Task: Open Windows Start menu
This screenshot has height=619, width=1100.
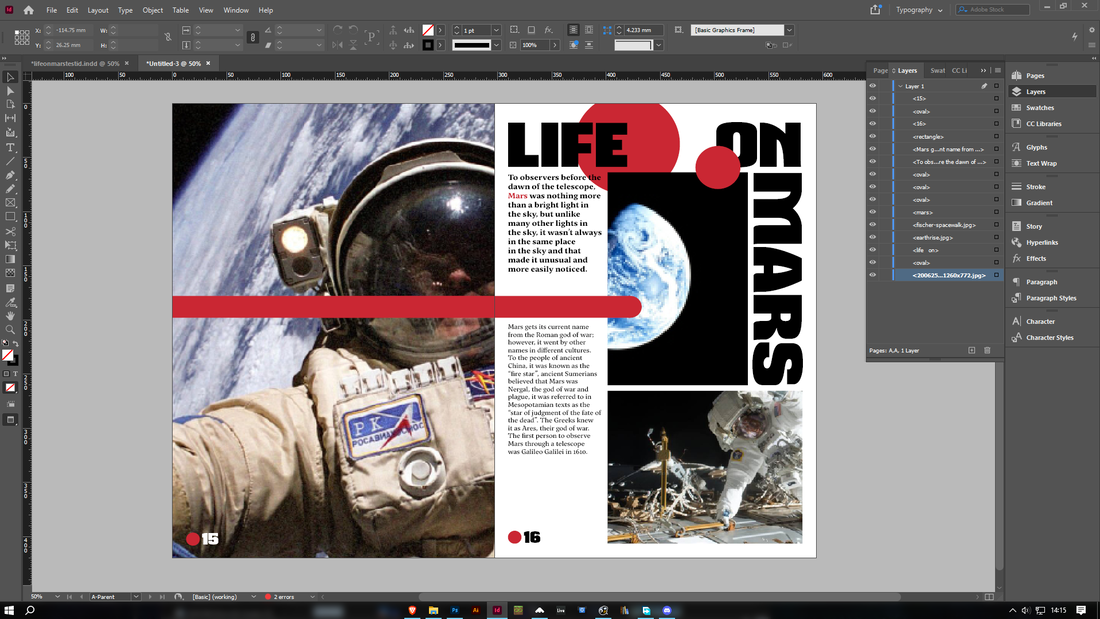Action: [x=9, y=611]
